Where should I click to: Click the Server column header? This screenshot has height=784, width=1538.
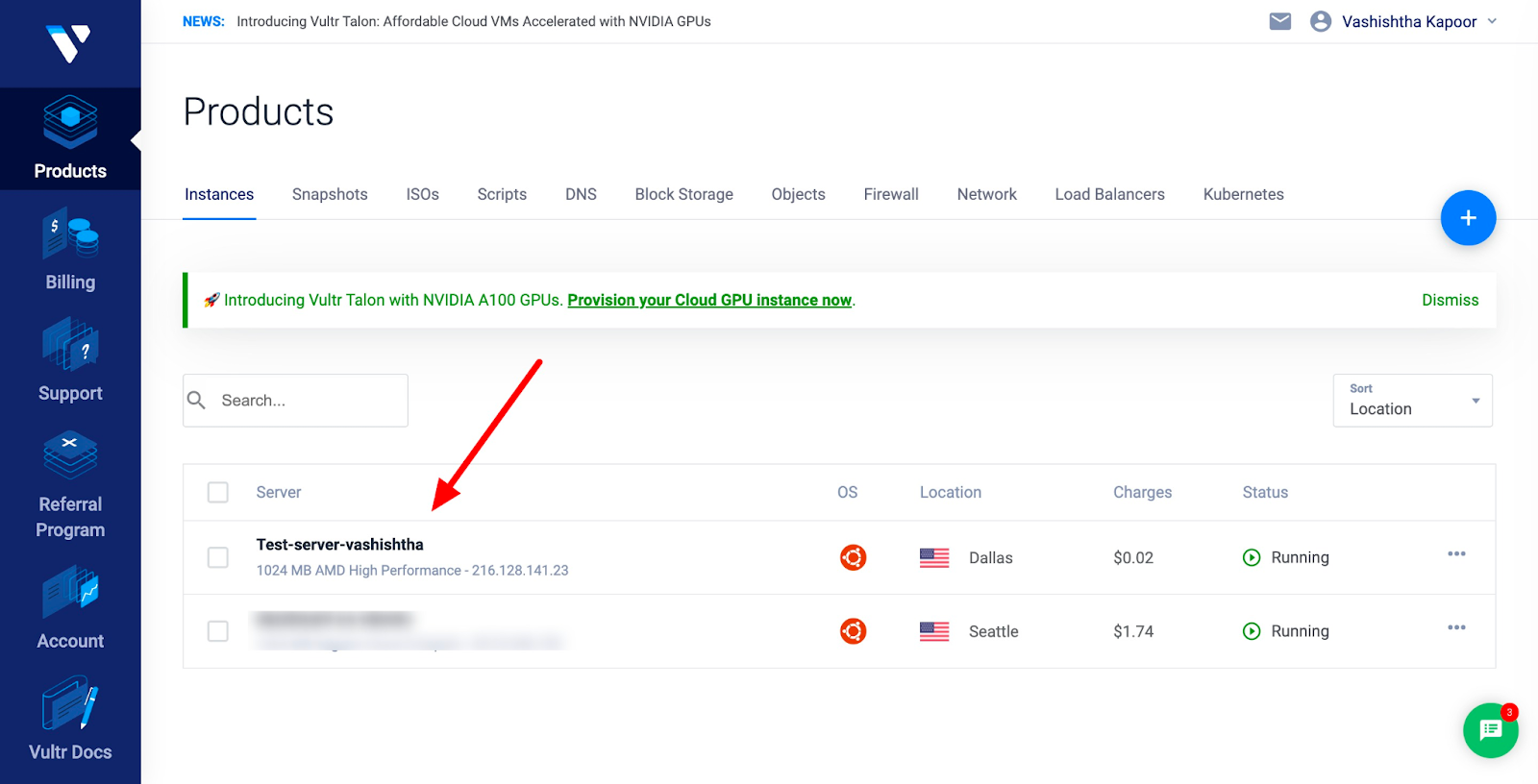[279, 492]
